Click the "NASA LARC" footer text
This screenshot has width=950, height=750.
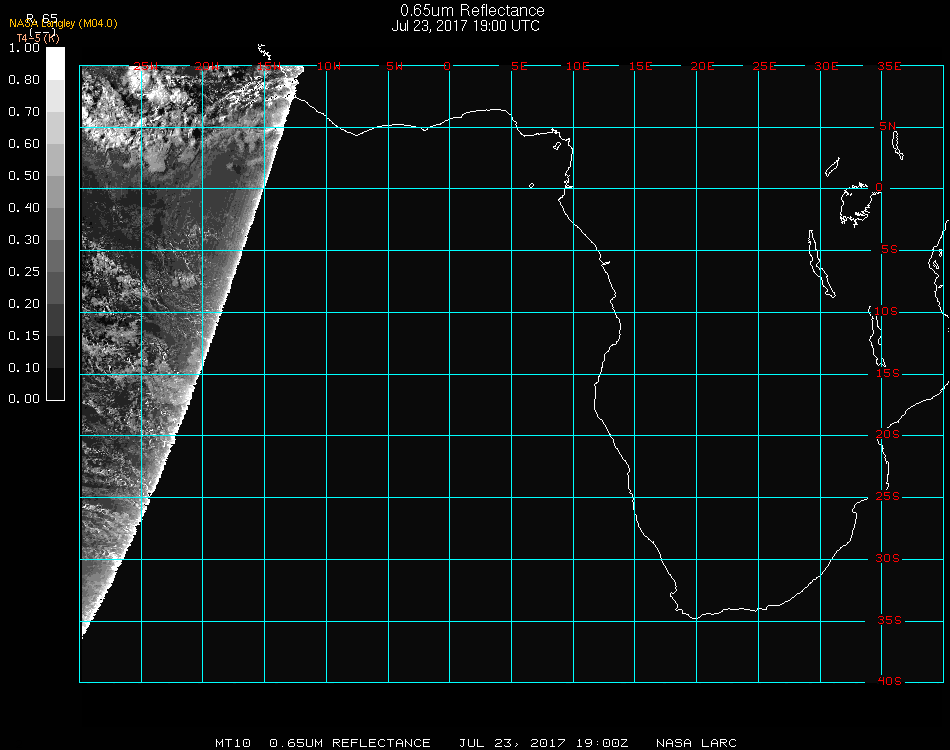tap(696, 743)
